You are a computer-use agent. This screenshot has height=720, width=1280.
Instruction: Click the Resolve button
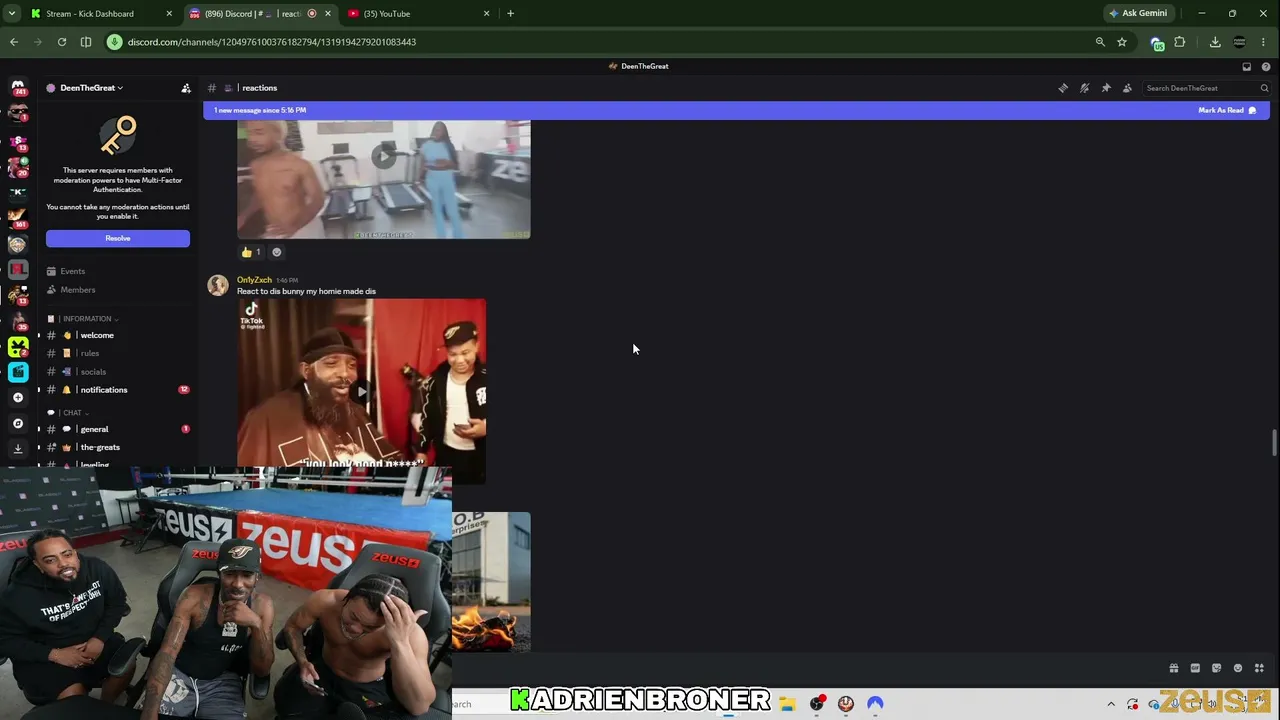[x=118, y=238]
